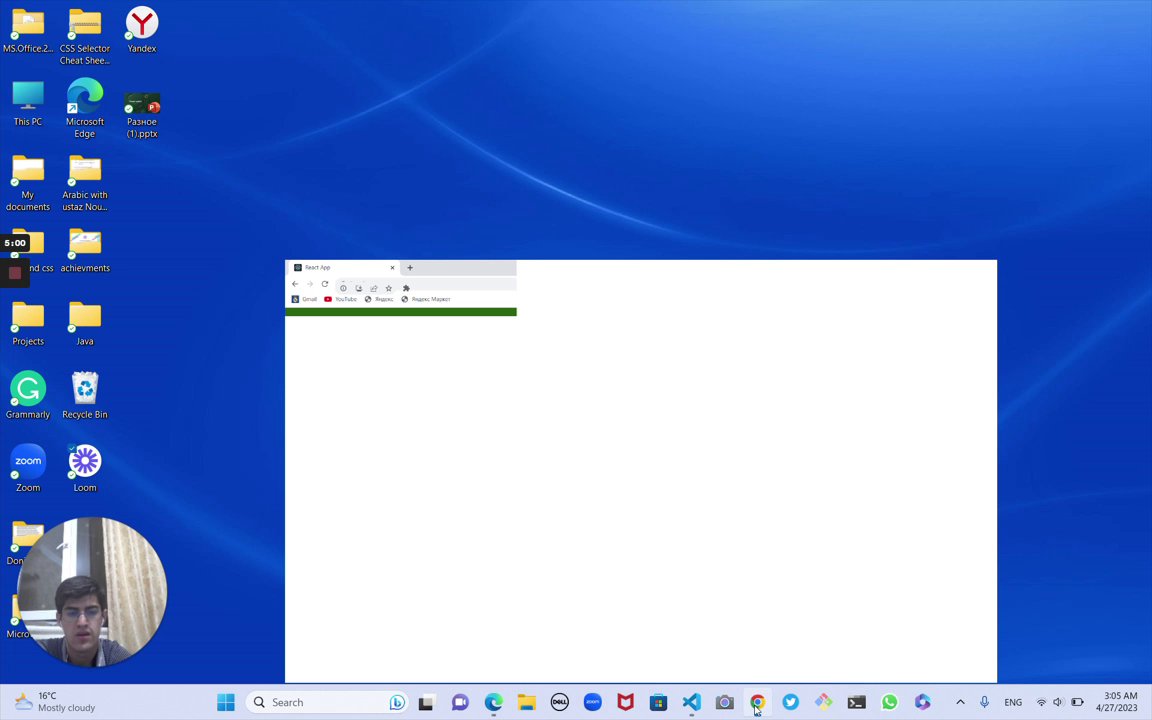Select the This PC desktop icon

click(28, 103)
